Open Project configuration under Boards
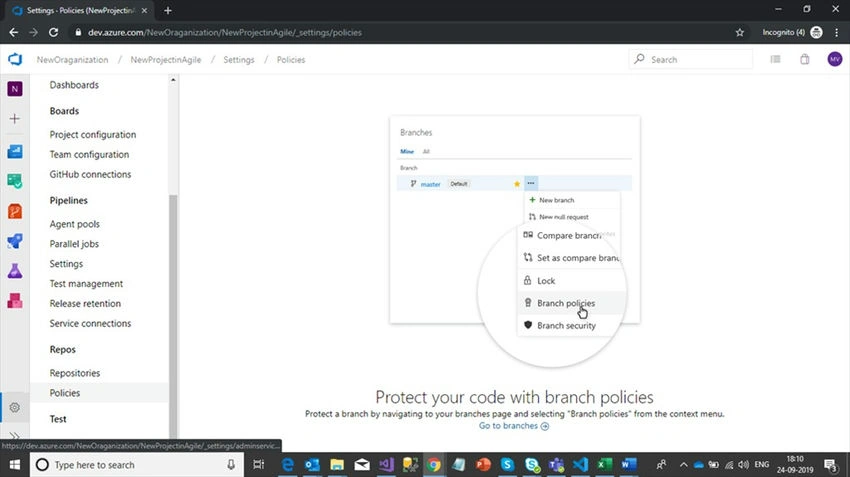Viewport: 850px width, 477px height. (93, 134)
